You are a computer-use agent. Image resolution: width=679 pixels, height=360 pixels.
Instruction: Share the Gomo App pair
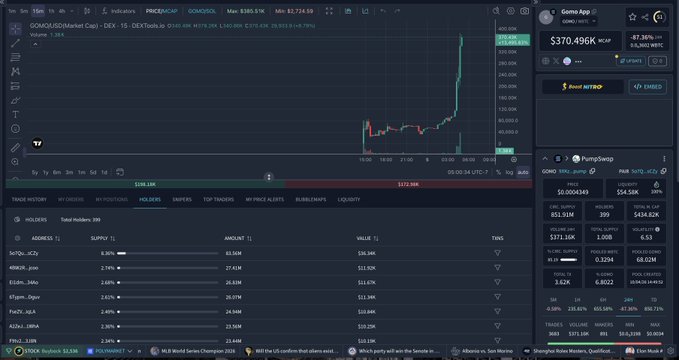pyautogui.click(x=645, y=17)
